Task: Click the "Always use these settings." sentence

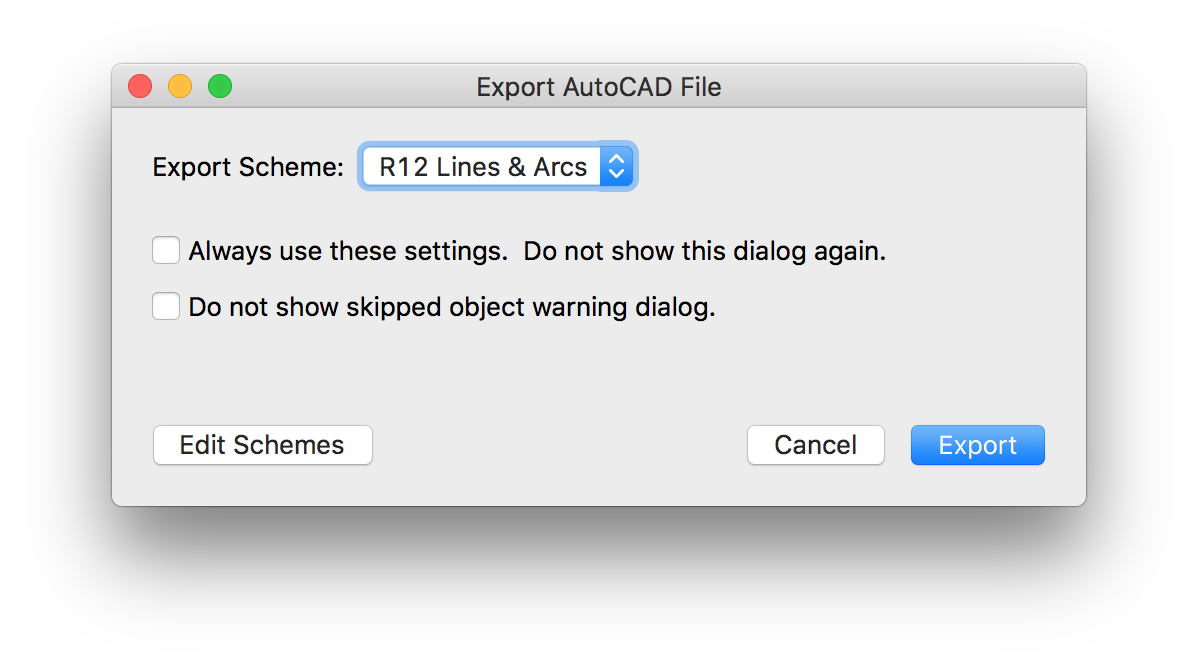Action: point(348,251)
